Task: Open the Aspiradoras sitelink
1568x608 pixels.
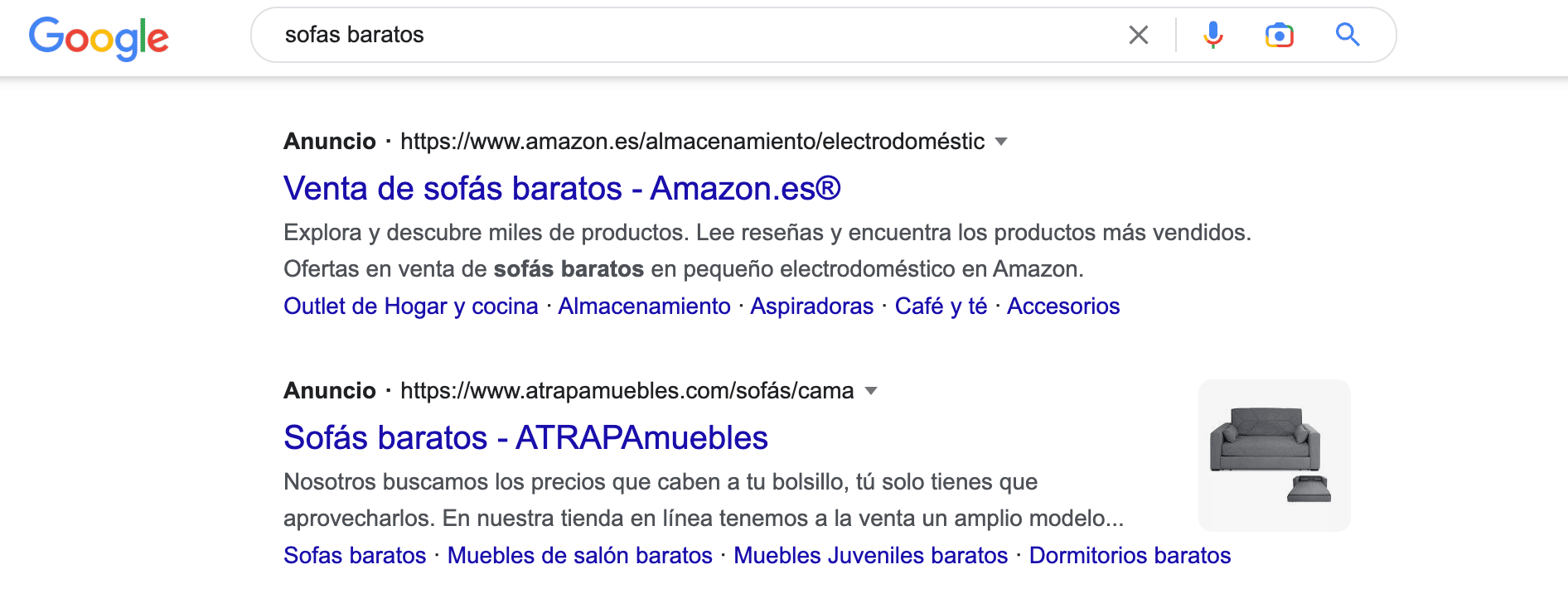Action: click(811, 306)
